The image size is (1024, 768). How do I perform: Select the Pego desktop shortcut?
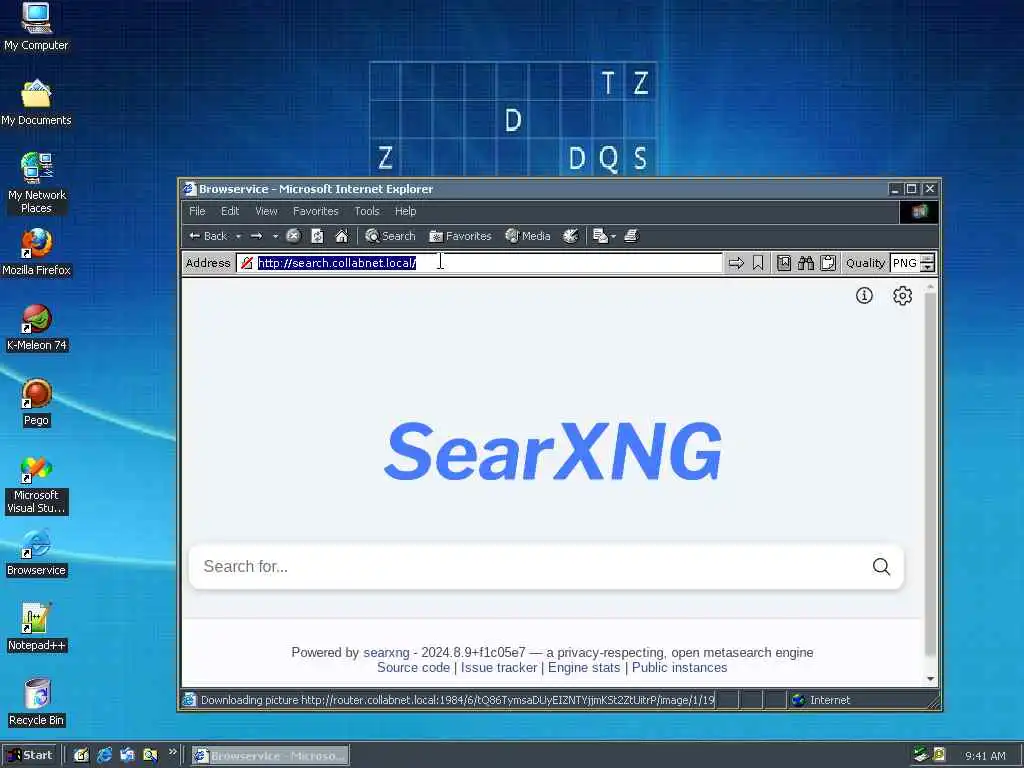click(36, 403)
